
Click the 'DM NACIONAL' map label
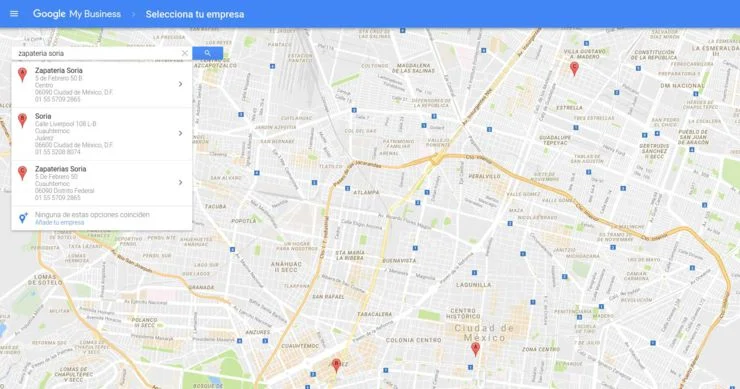682,86
